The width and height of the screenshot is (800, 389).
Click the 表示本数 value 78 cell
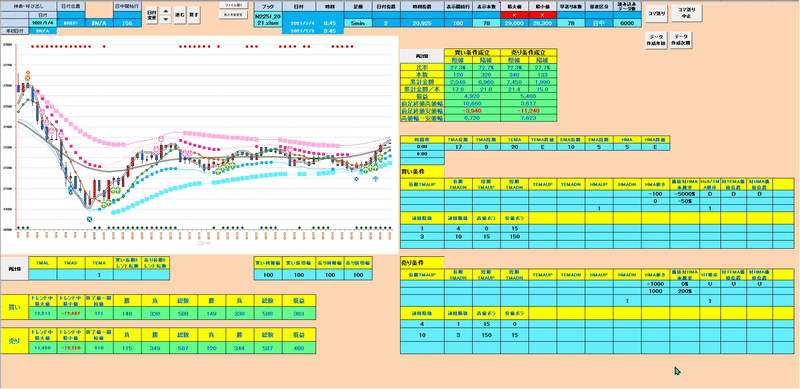pos(486,23)
